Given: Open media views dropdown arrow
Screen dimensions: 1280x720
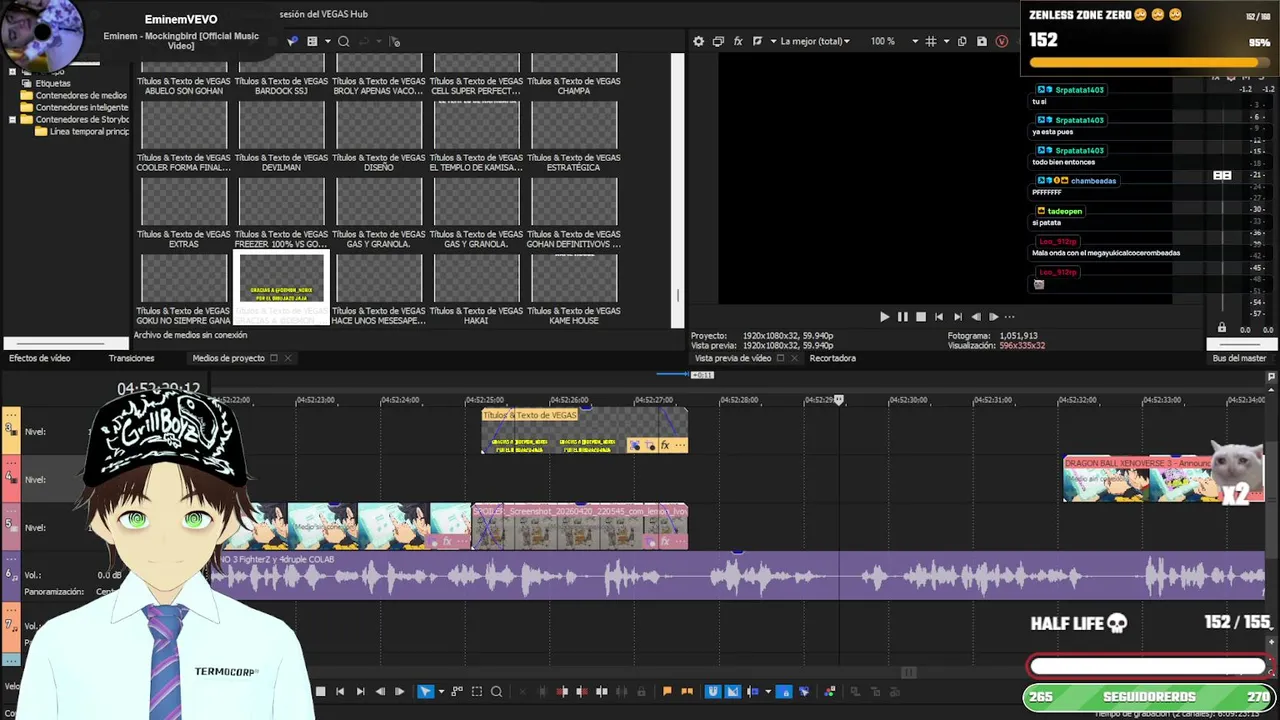Looking at the screenshot, I should coord(326,41).
